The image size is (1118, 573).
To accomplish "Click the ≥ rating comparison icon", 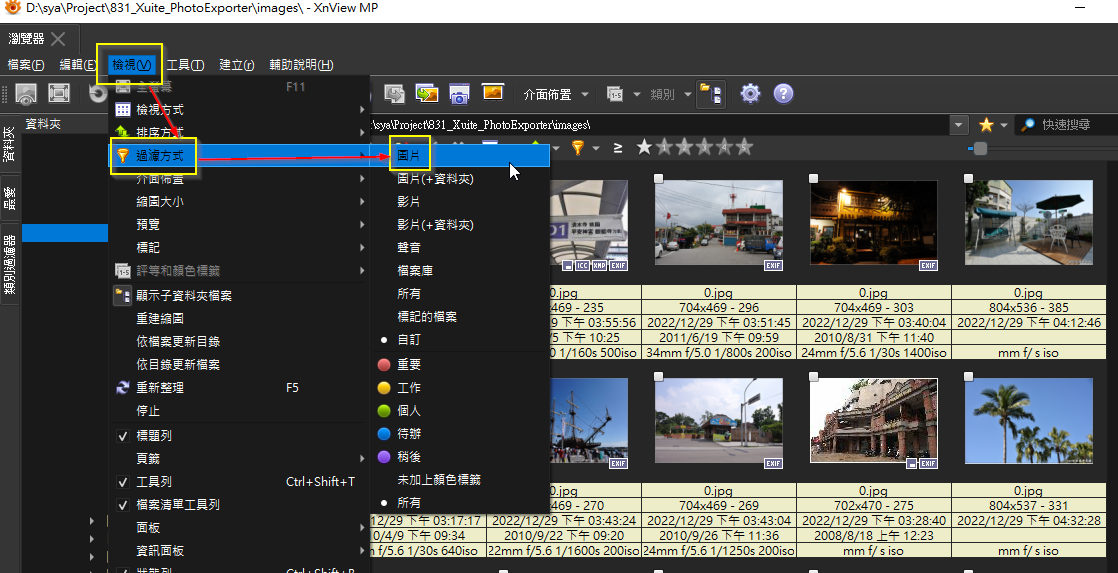I will click(x=617, y=148).
